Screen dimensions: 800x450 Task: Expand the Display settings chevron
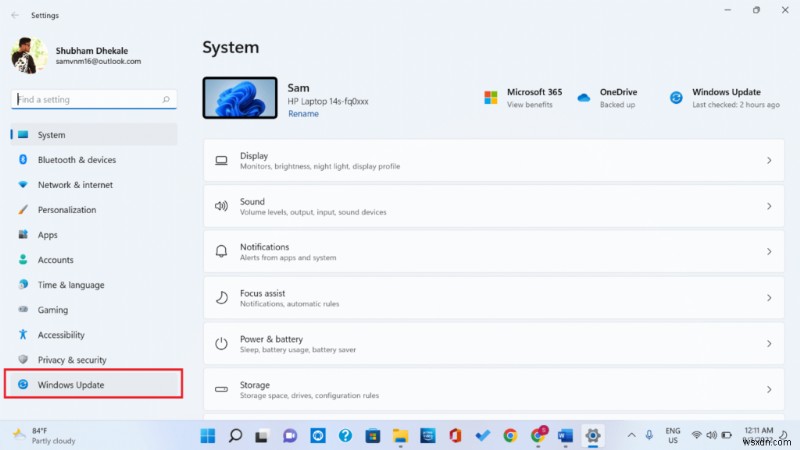pyautogui.click(x=769, y=161)
